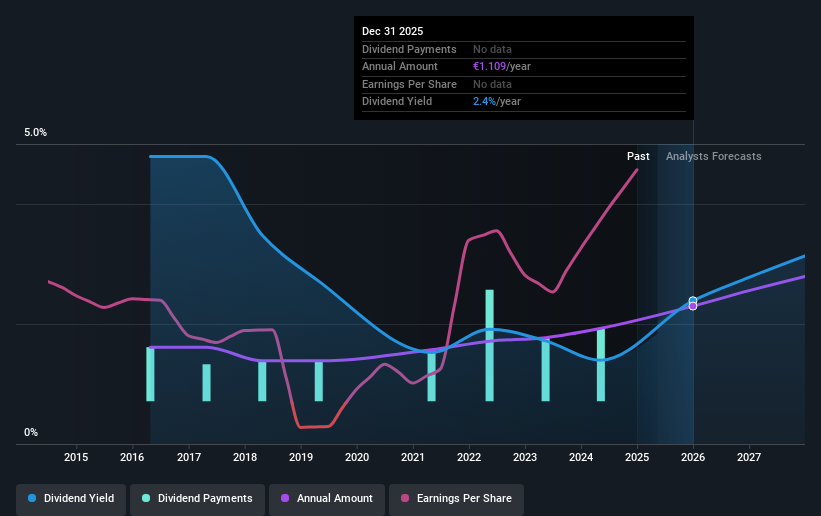Click the 2022 x-axis label

[469, 457]
